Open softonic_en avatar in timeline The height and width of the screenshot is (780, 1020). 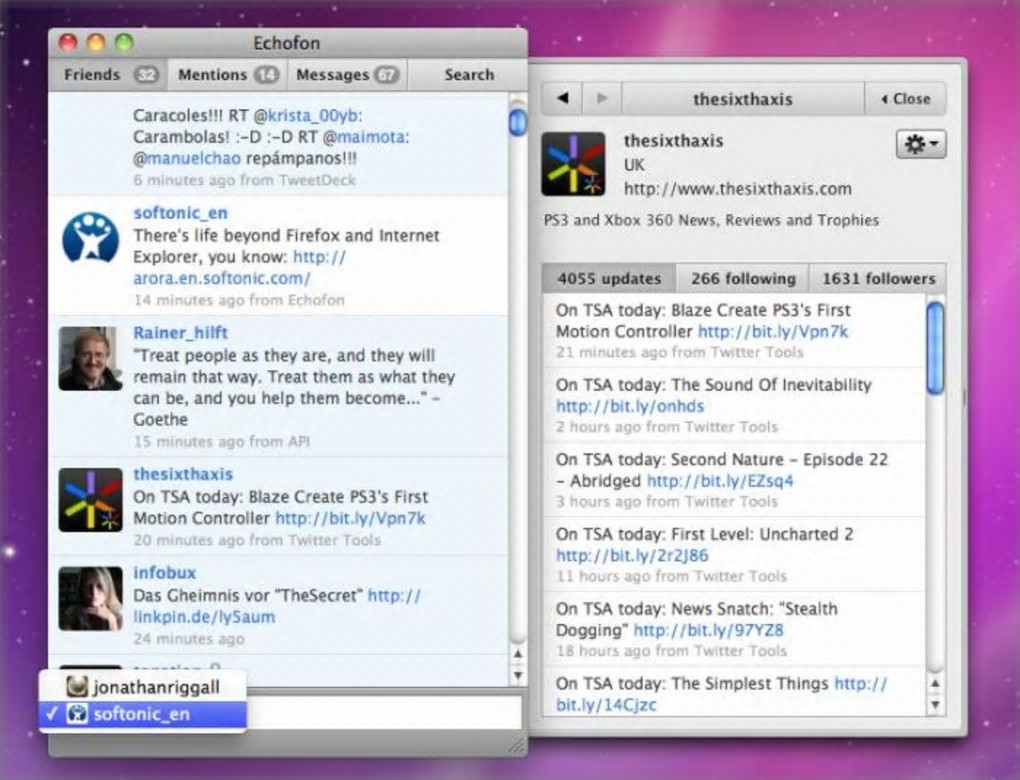pos(90,239)
